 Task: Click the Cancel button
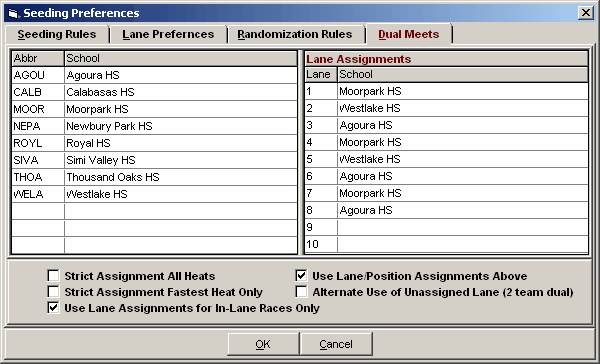click(x=336, y=344)
